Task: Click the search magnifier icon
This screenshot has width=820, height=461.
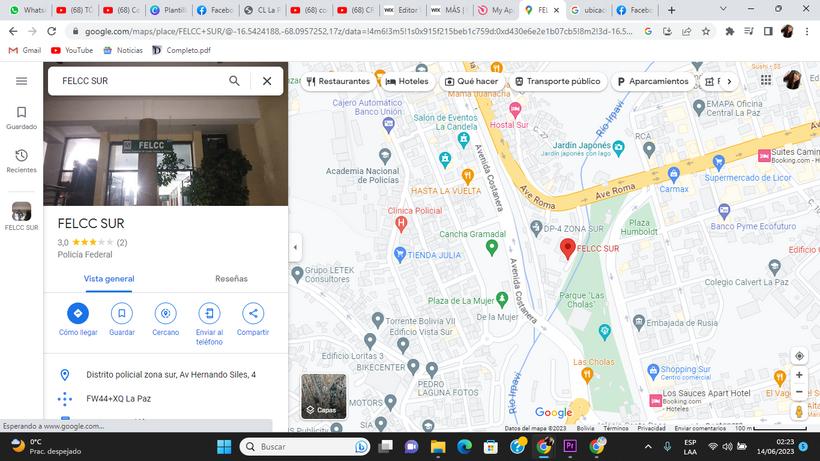Action: click(234, 81)
